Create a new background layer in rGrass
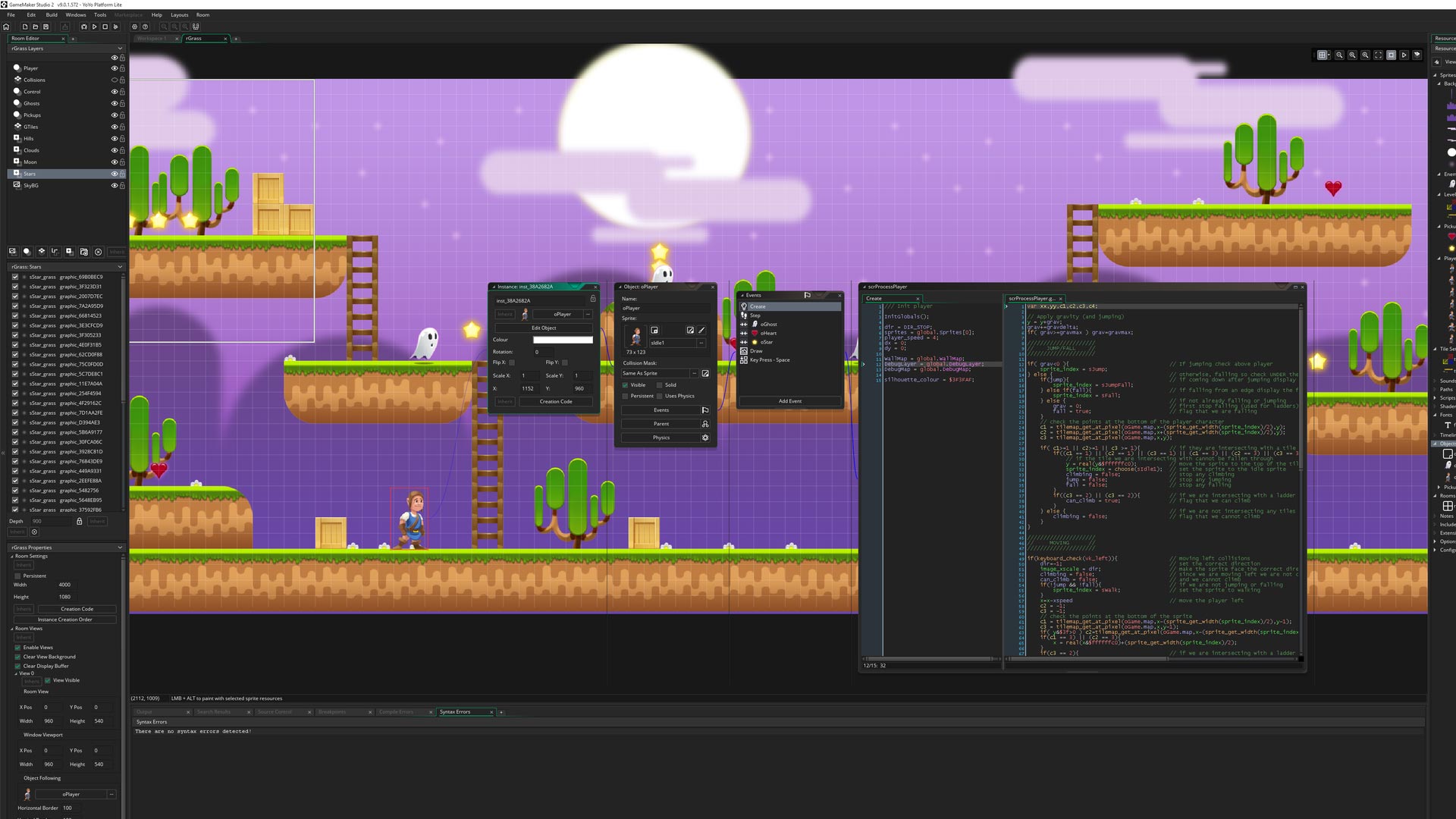Viewport: 1456px width, 819px height. 13,252
